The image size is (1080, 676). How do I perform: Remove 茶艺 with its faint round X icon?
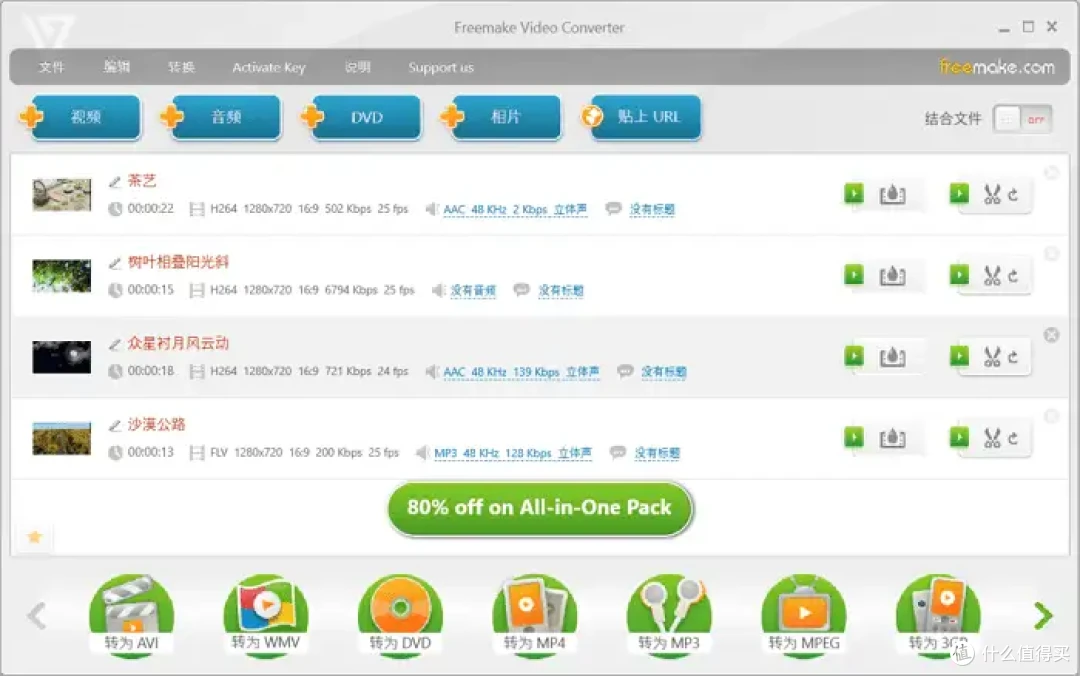(1051, 173)
